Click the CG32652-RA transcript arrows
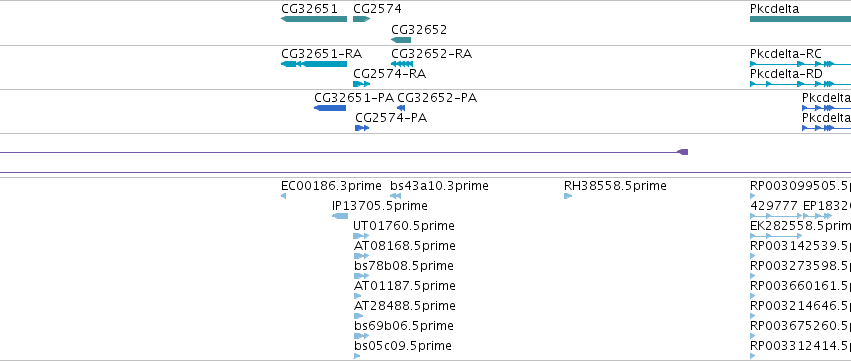The height and width of the screenshot is (361, 851). (402, 64)
